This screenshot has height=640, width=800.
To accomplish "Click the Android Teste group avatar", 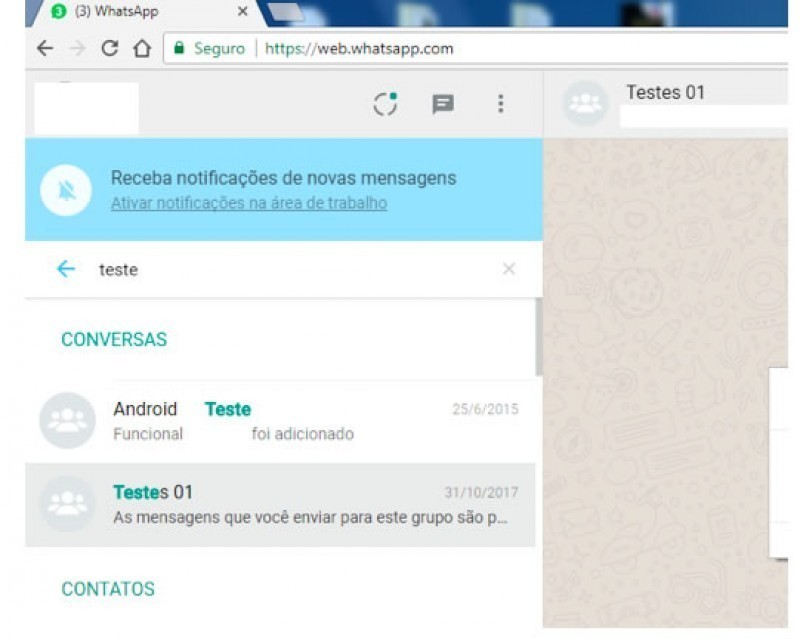I will coord(67,421).
